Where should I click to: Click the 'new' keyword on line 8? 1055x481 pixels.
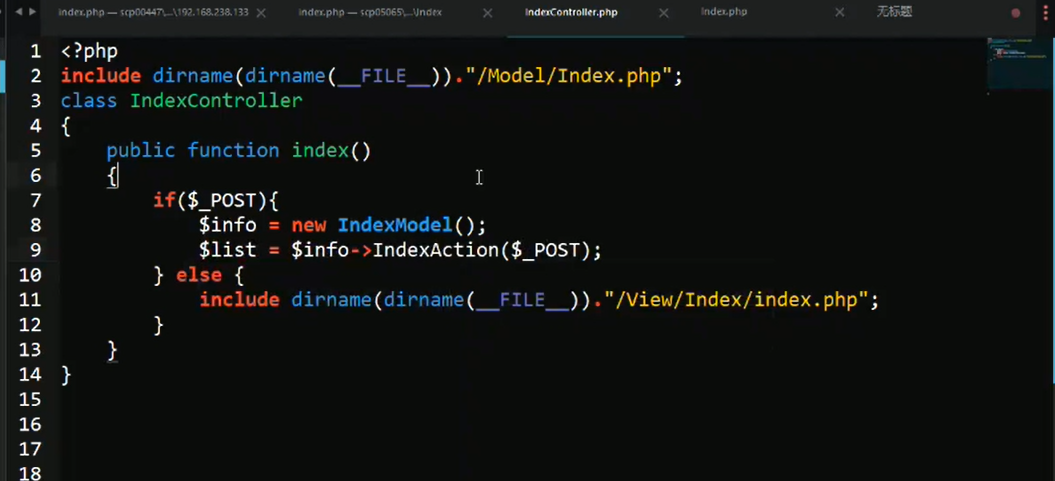(x=308, y=225)
